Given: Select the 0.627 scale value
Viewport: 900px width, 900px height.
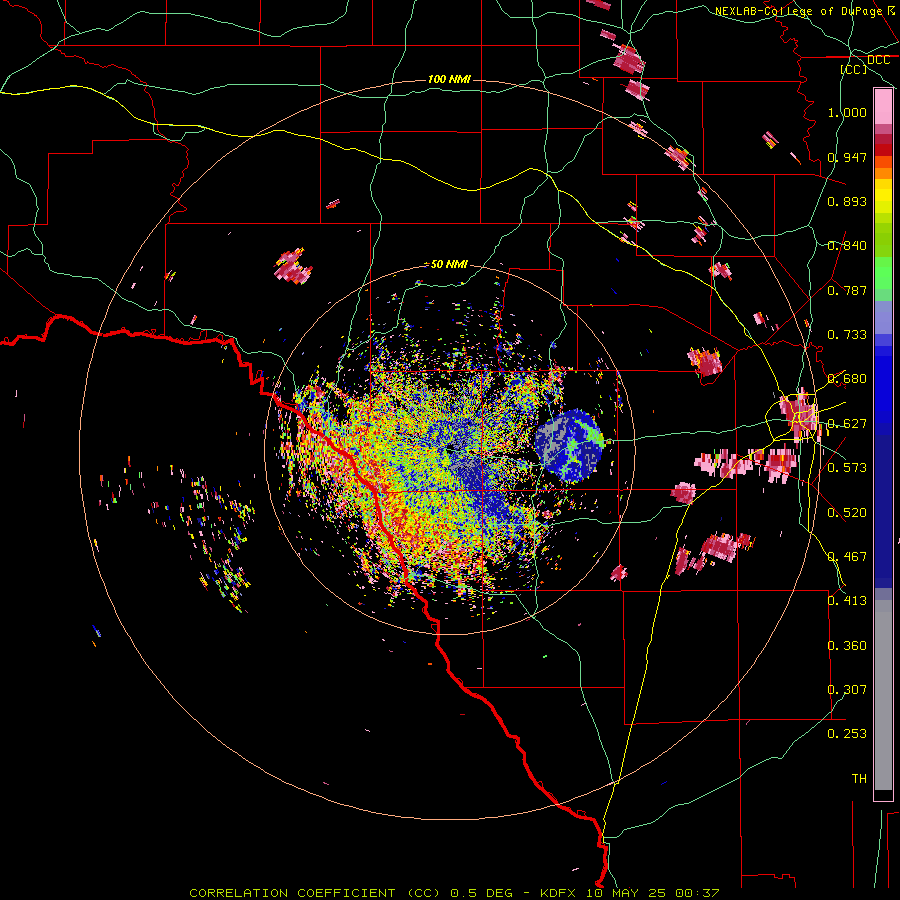Looking at the screenshot, I should [x=847, y=424].
